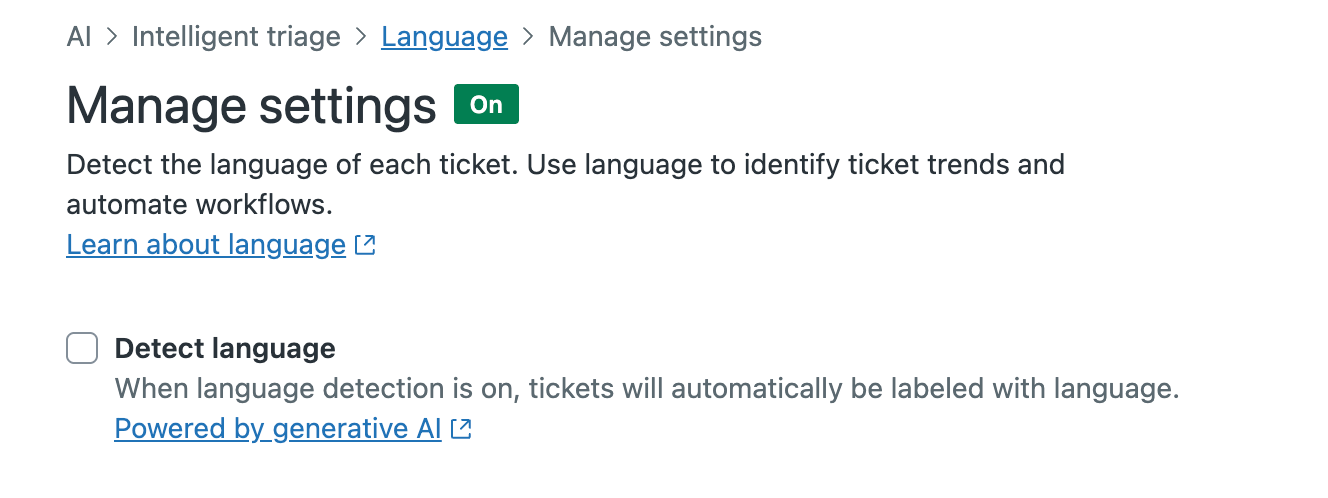Open the Language breadcrumb link
1328x498 pixels.
pyautogui.click(x=444, y=37)
